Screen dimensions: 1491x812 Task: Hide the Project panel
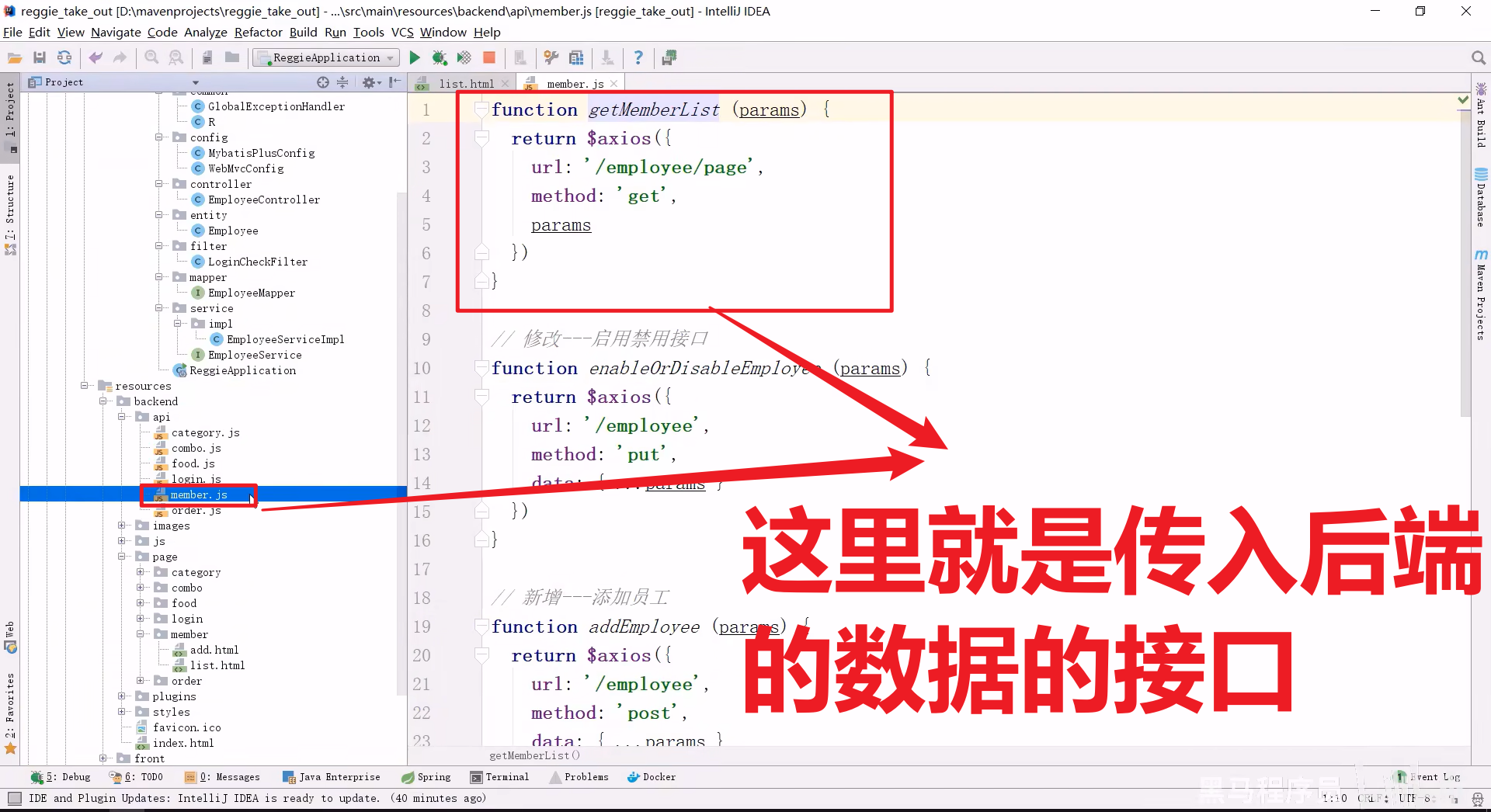point(395,82)
